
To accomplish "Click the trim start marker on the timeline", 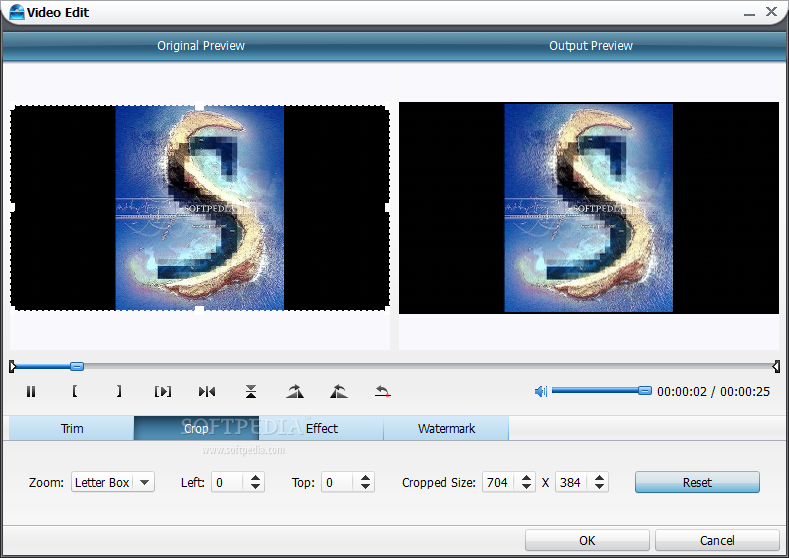I will pyautogui.click(x=13, y=366).
